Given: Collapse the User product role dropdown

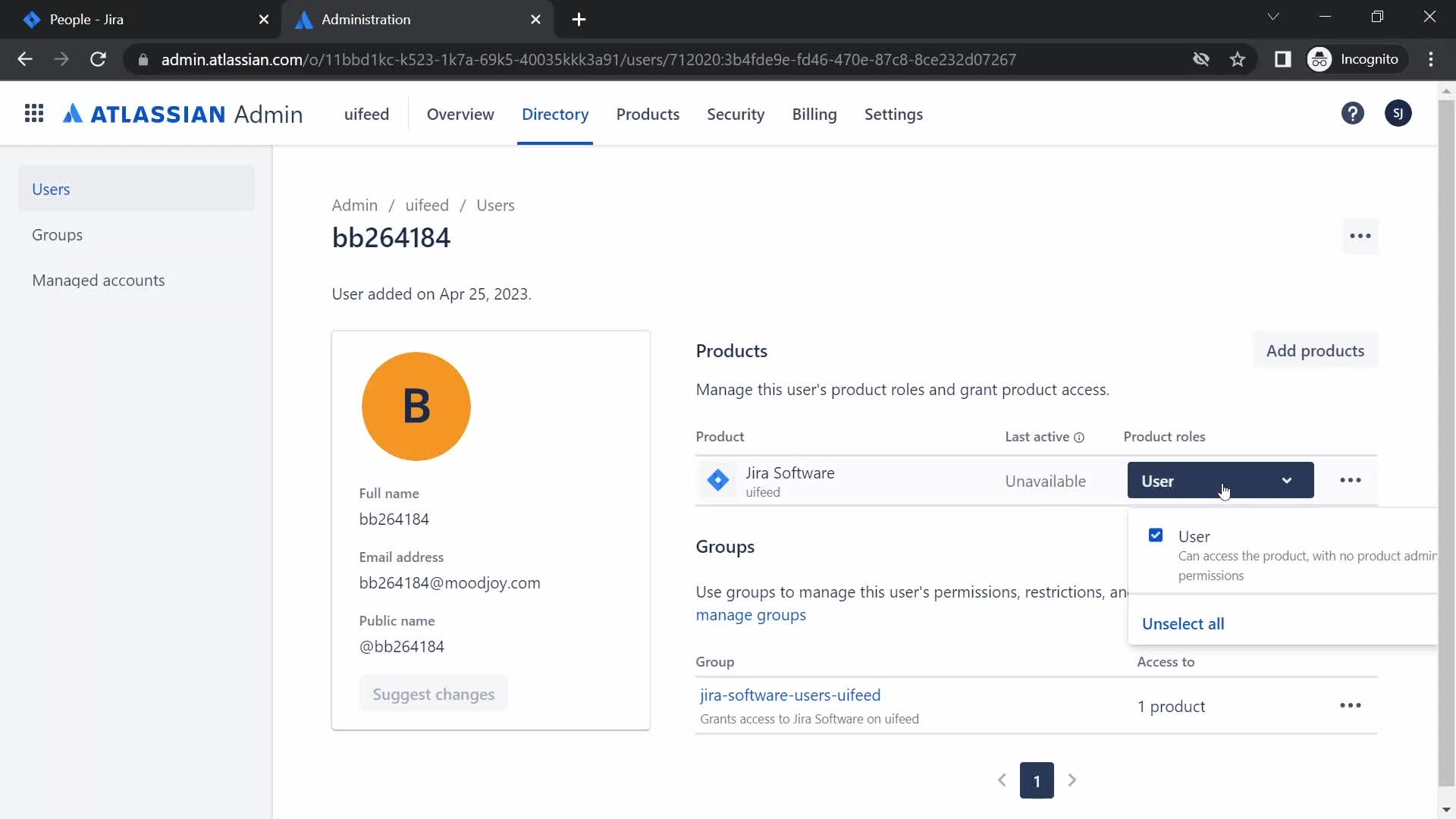Looking at the screenshot, I should click(1220, 480).
